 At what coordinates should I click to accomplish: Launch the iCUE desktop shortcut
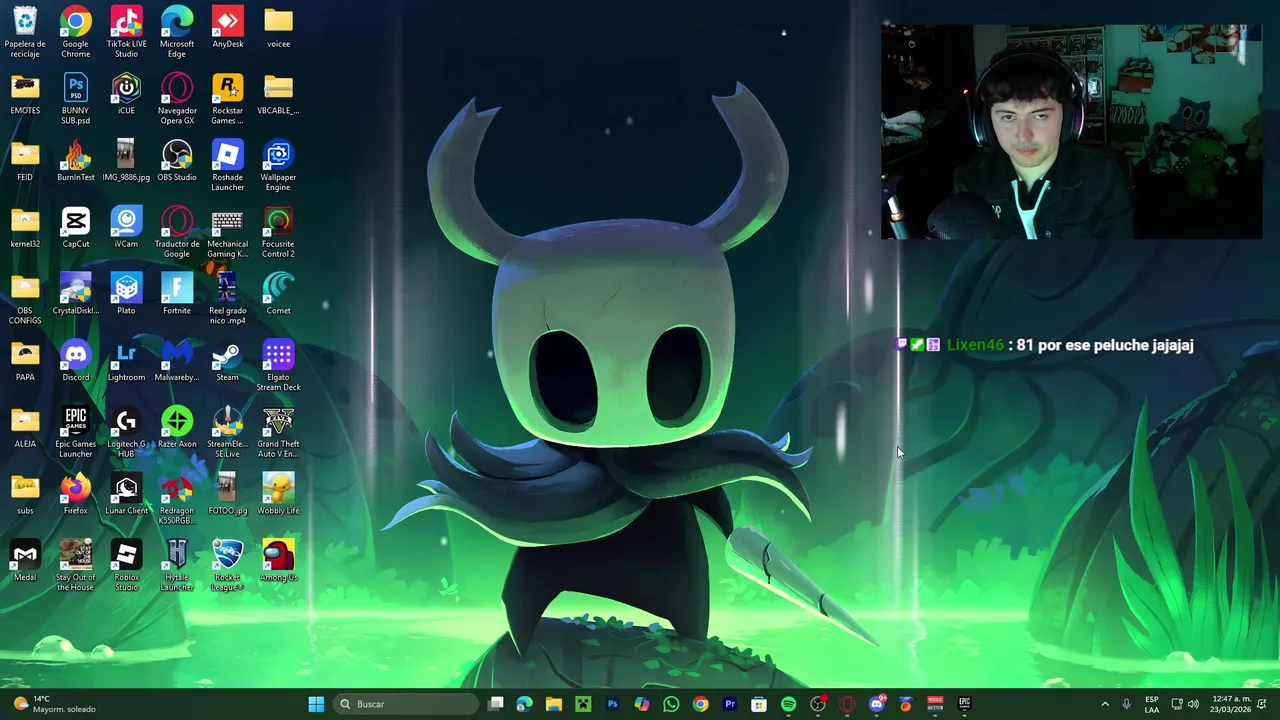point(126,95)
